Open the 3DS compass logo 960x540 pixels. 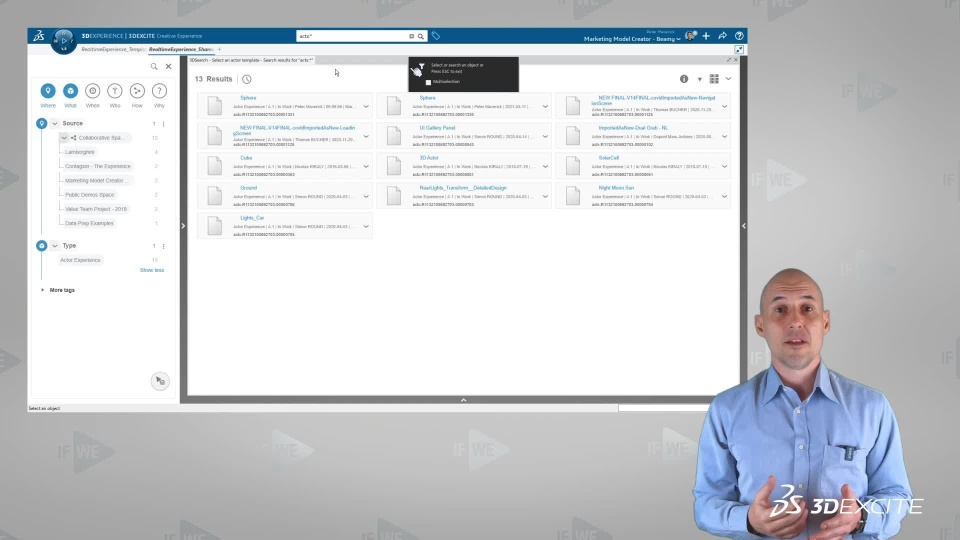point(39,36)
